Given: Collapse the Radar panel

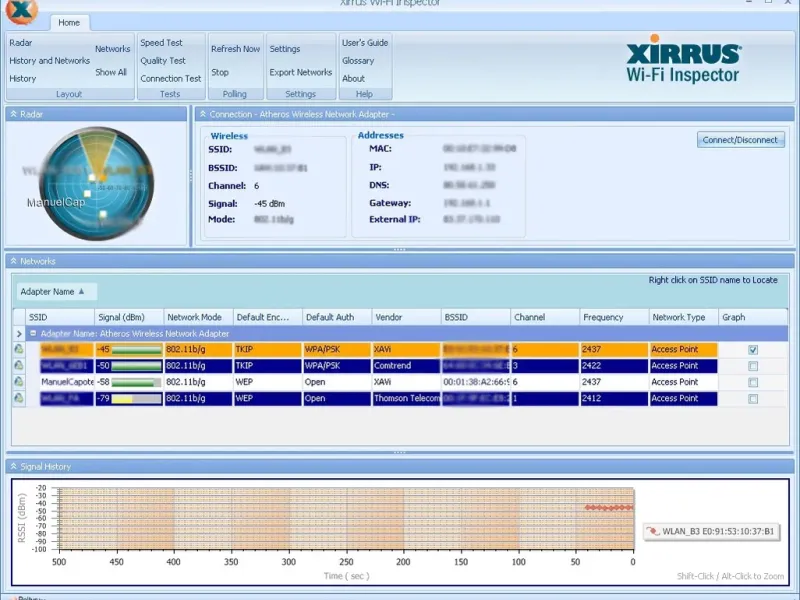Looking at the screenshot, I should click(x=14, y=114).
